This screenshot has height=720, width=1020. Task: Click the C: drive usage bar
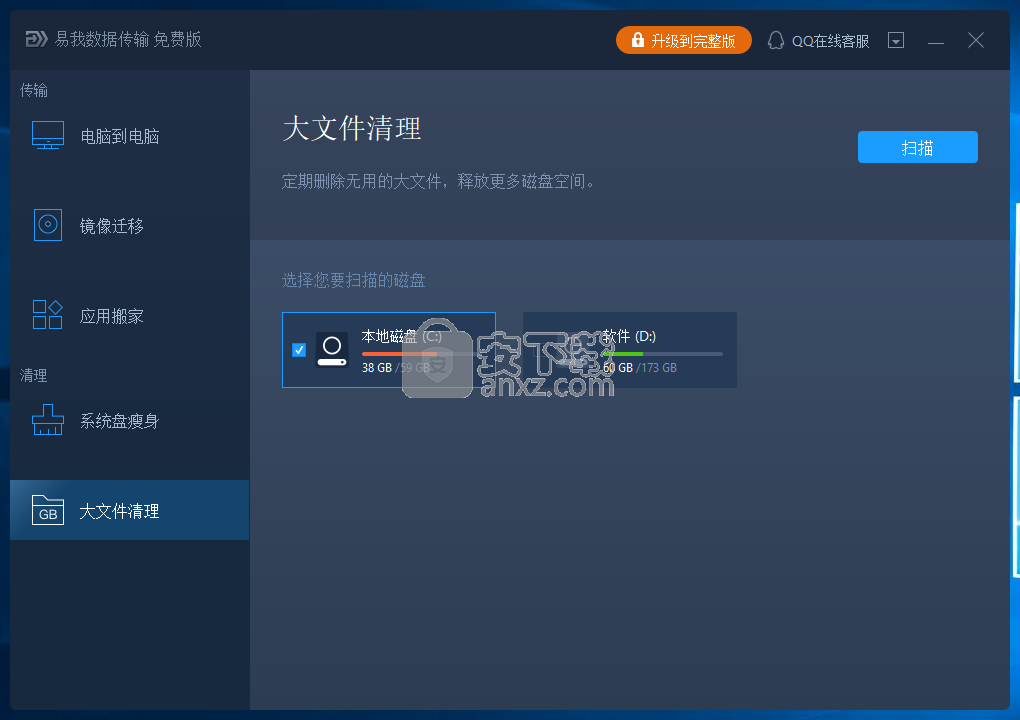[x=422, y=354]
